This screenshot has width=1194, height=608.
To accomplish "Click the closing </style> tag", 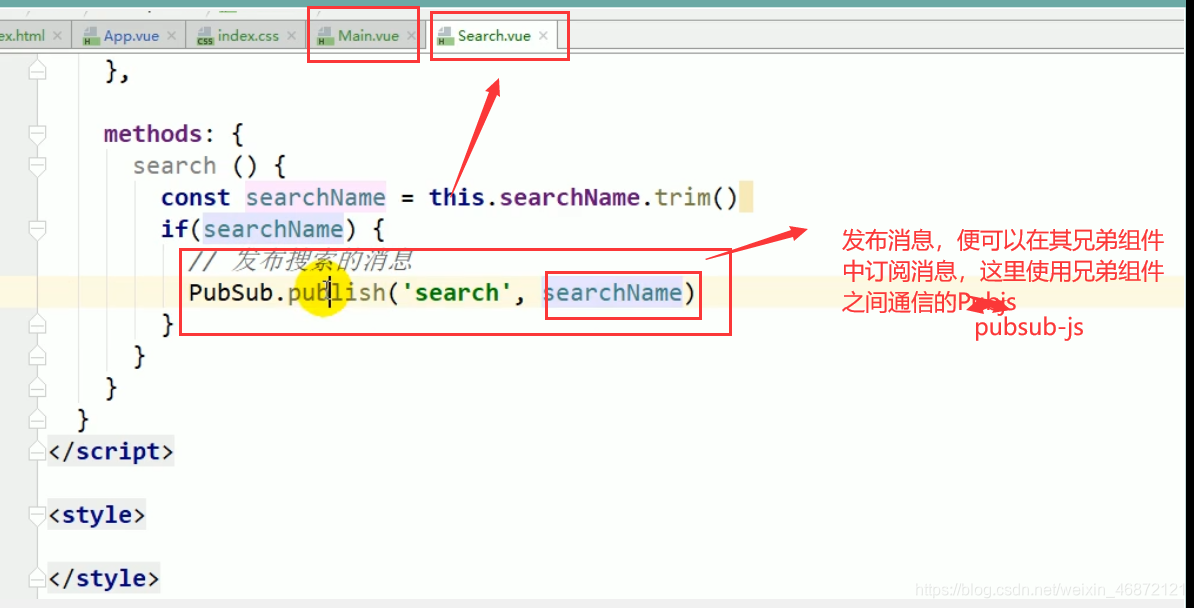I will [x=104, y=578].
